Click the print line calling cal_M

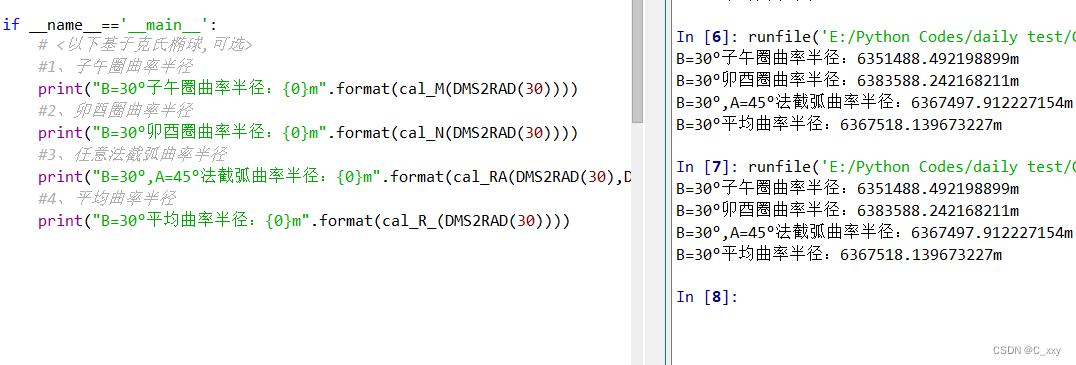(308, 89)
